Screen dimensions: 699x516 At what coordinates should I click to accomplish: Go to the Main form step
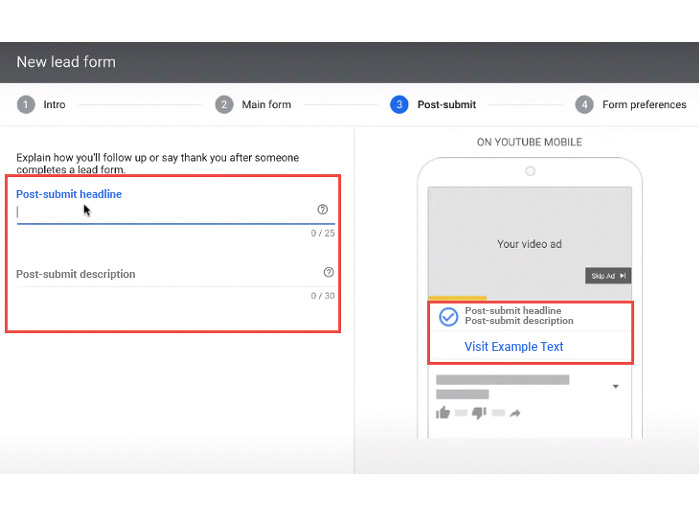(267, 104)
